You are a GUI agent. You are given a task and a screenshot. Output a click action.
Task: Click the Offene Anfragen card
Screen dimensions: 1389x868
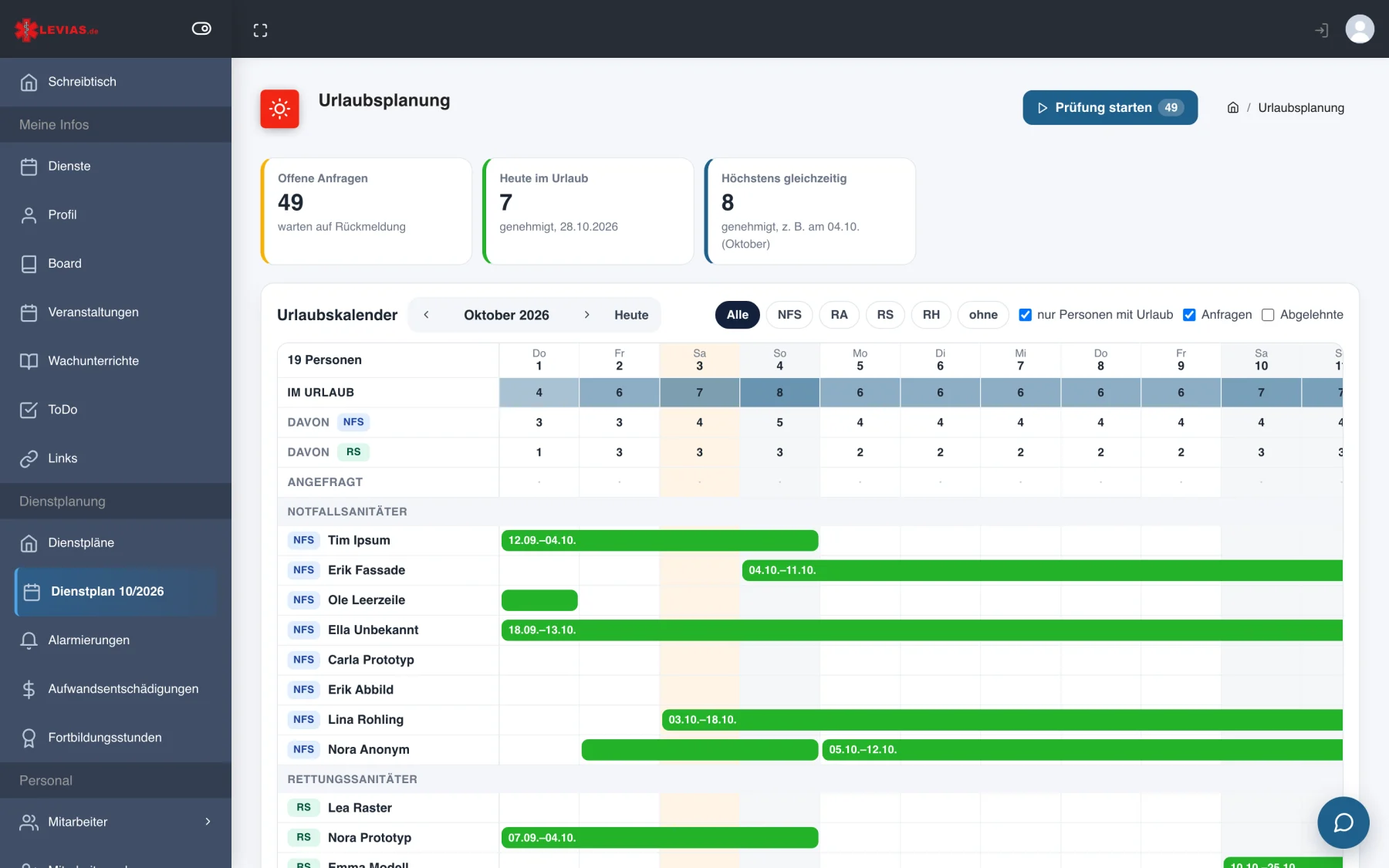coord(367,211)
